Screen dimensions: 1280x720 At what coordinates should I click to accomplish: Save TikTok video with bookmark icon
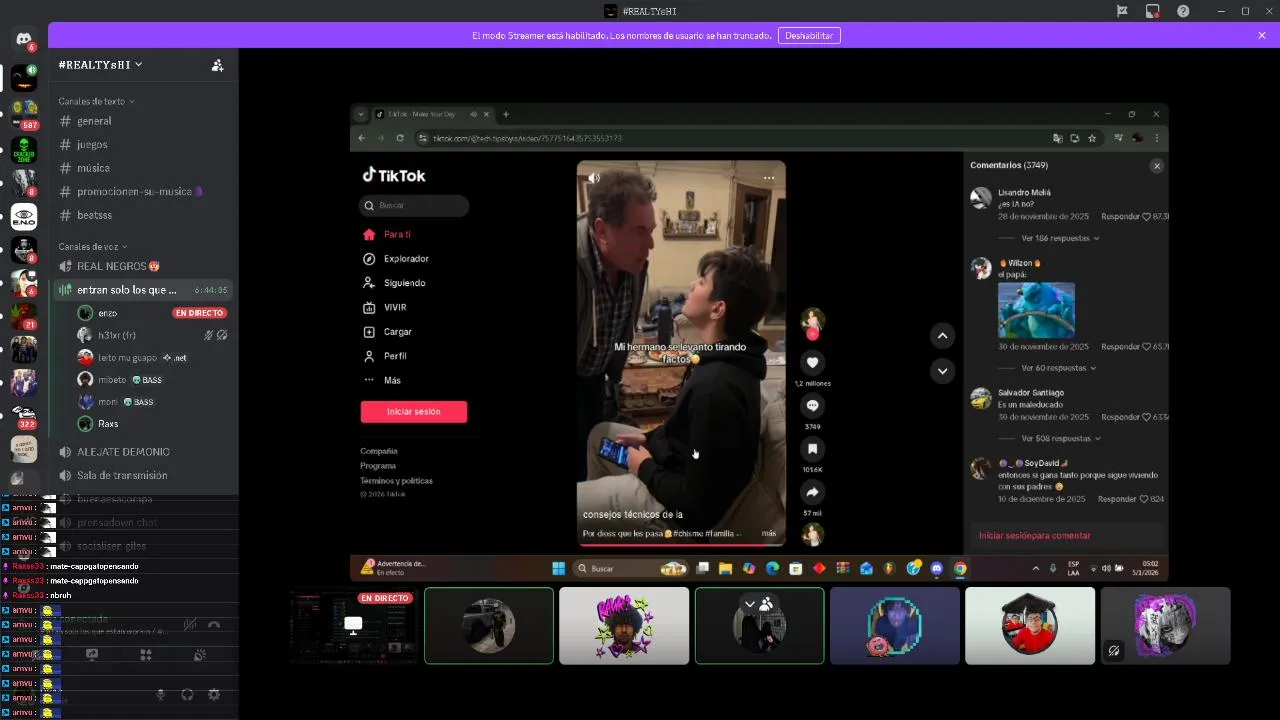click(x=813, y=449)
